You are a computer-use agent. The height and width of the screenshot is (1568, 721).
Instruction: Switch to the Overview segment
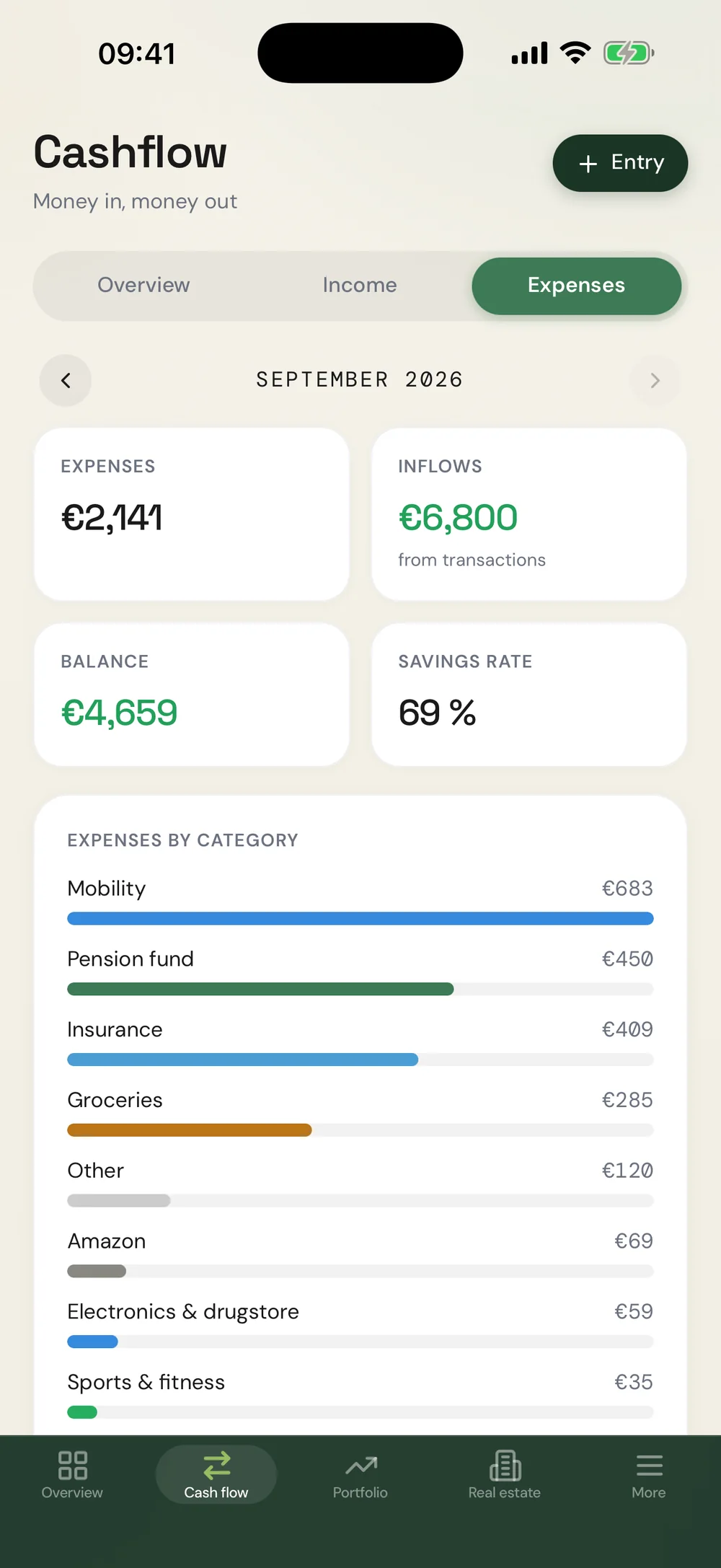pos(143,286)
